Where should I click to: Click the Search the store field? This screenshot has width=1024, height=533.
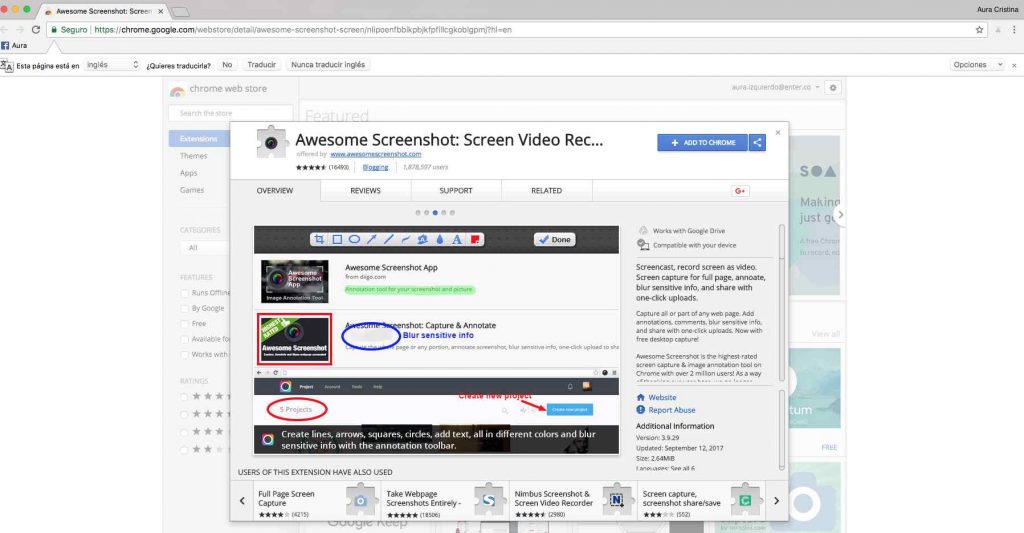click(x=231, y=113)
